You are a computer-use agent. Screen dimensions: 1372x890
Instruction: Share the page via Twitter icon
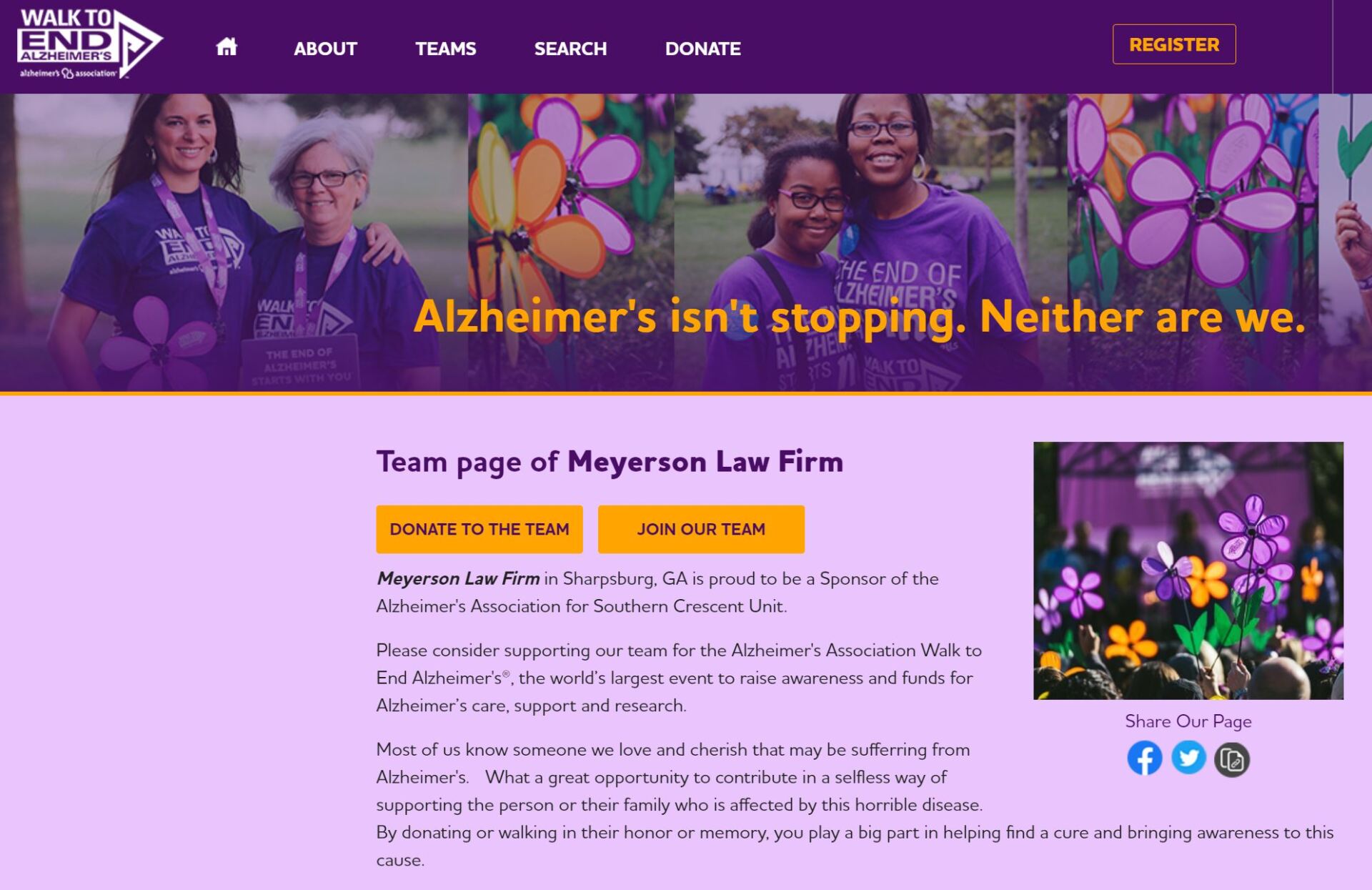point(1188,758)
